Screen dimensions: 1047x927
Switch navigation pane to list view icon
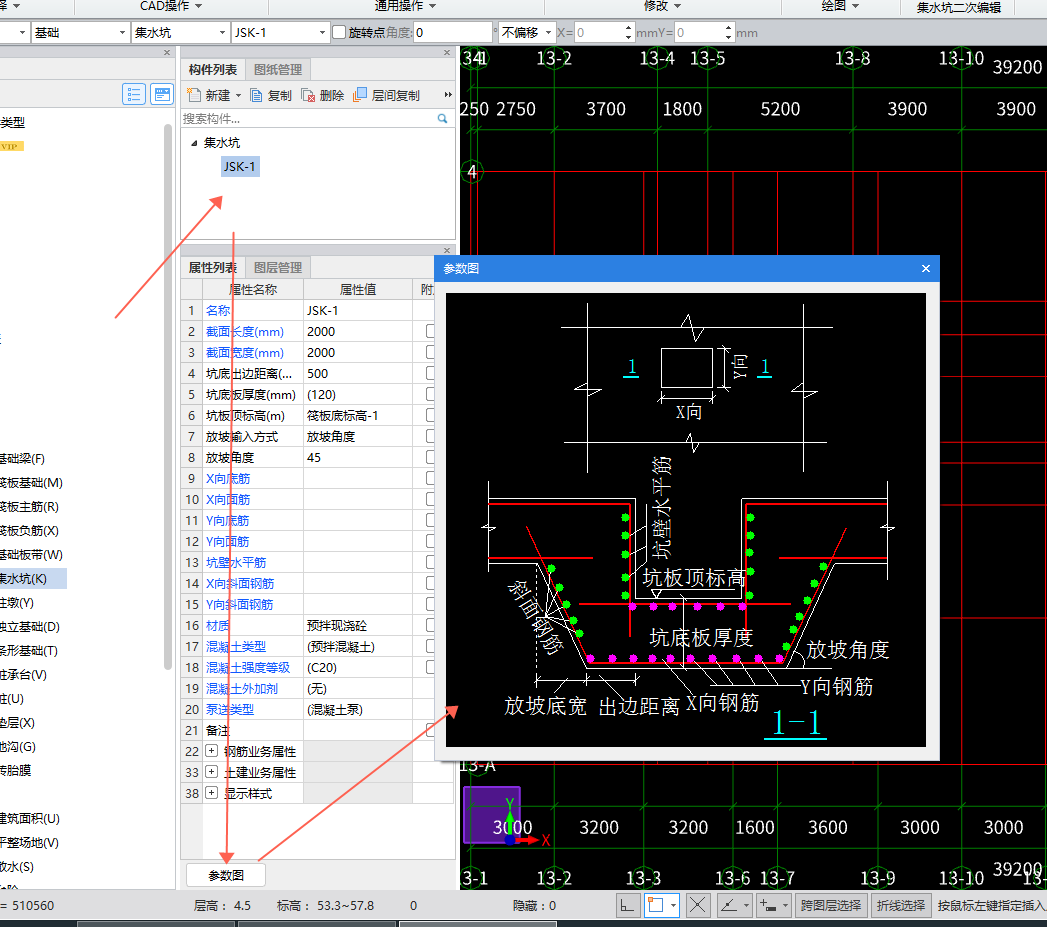point(134,95)
